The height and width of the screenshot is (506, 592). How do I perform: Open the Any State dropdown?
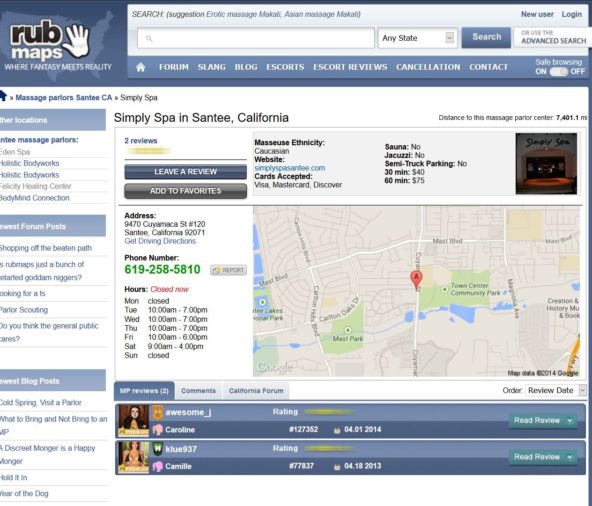(x=418, y=38)
